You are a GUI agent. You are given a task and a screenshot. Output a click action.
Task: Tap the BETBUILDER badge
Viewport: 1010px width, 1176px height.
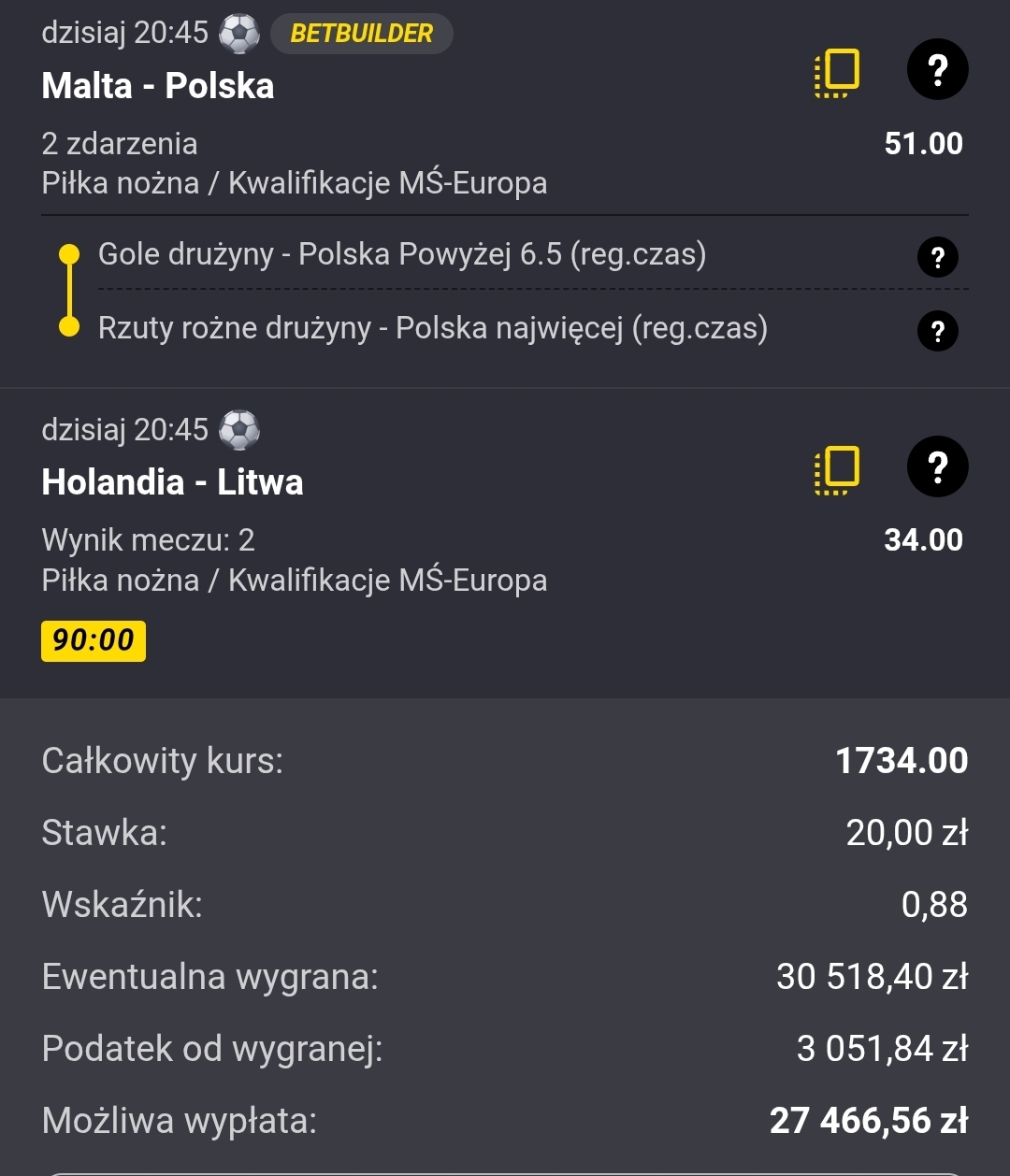pos(362,35)
